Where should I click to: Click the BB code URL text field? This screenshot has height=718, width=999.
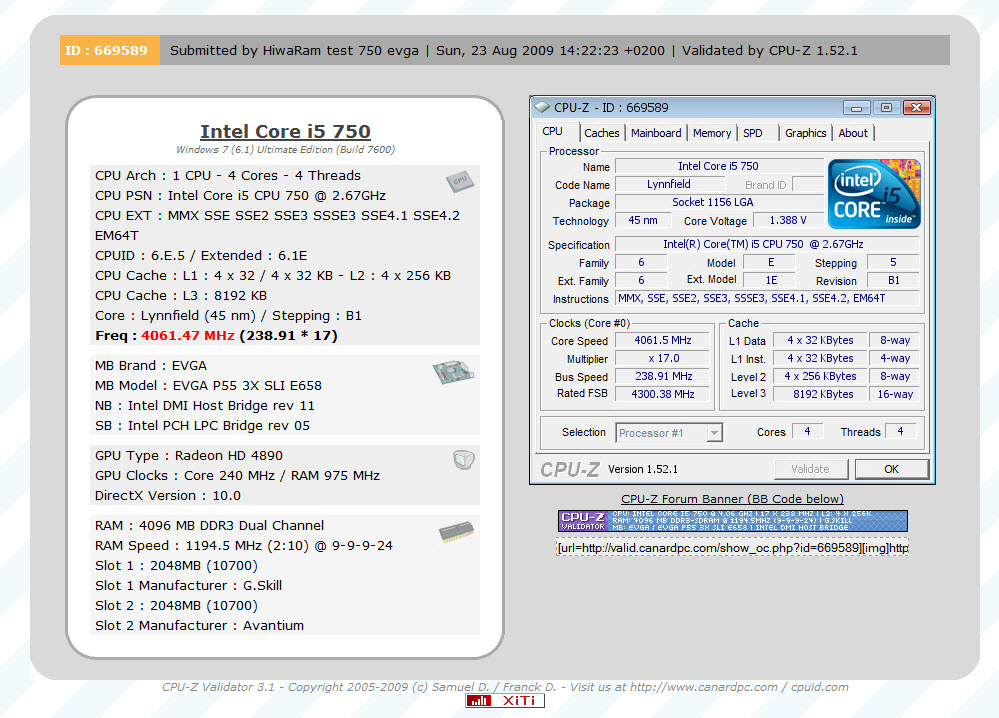click(732, 548)
